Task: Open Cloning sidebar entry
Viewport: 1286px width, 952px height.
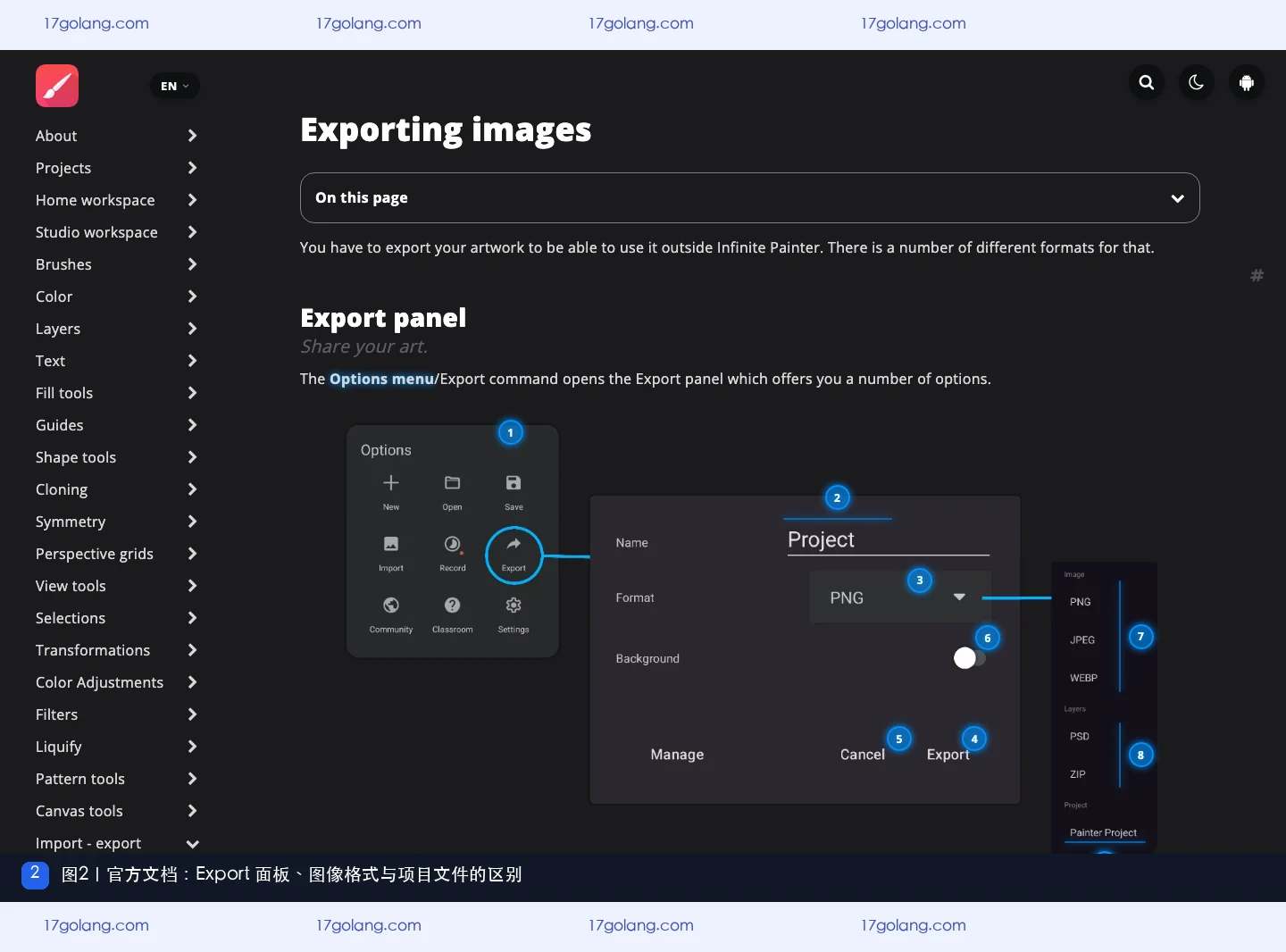Action: pyautogui.click(x=62, y=489)
